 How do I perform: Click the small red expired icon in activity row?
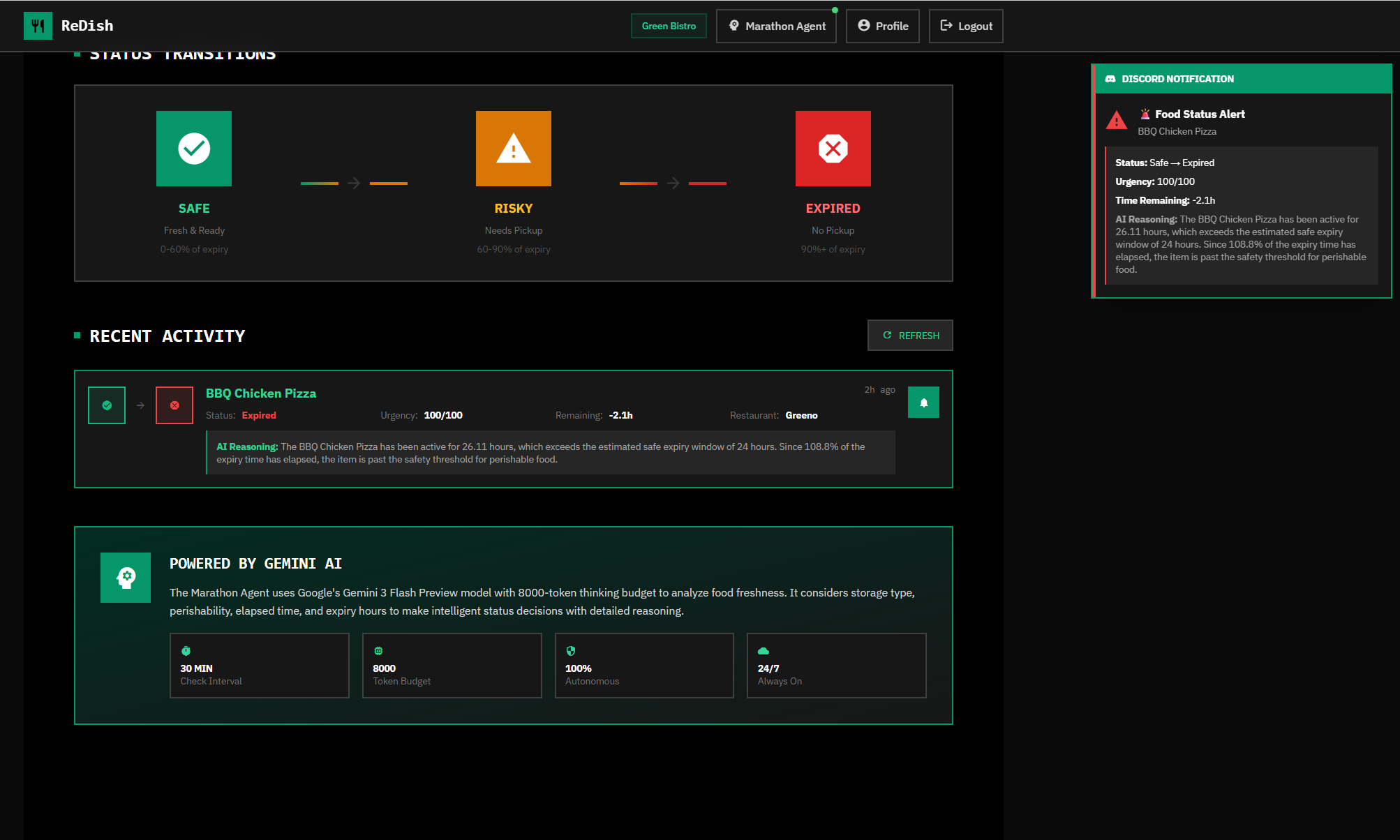(x=174, y=405)
